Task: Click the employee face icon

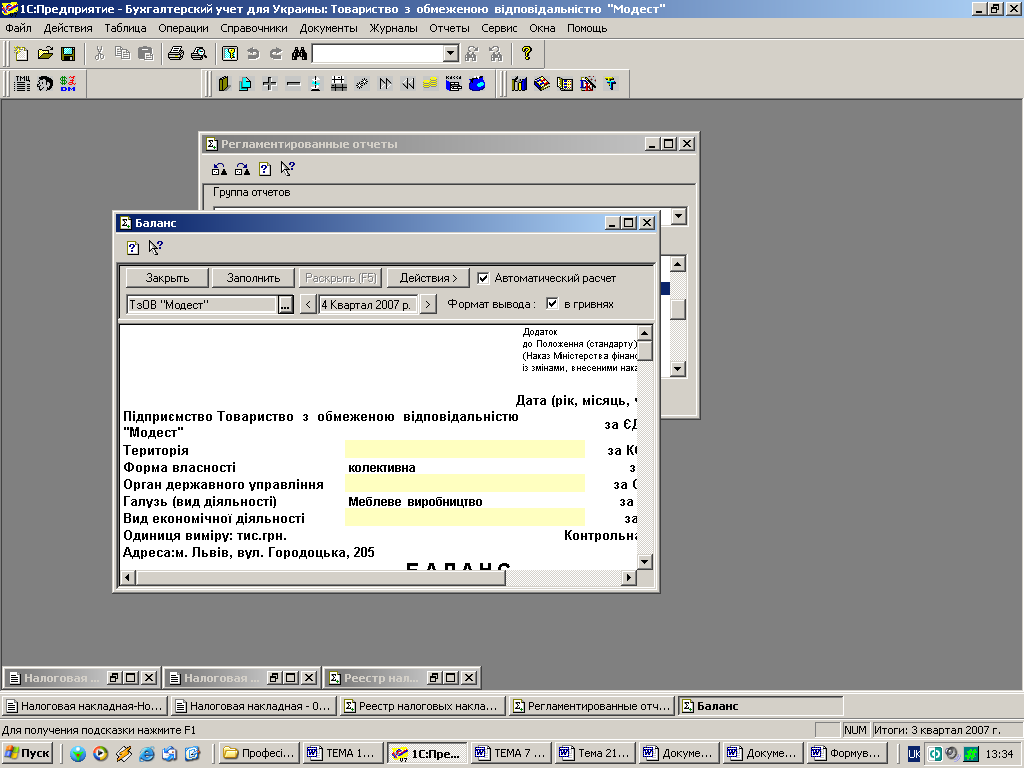Action: pos(45,84)
